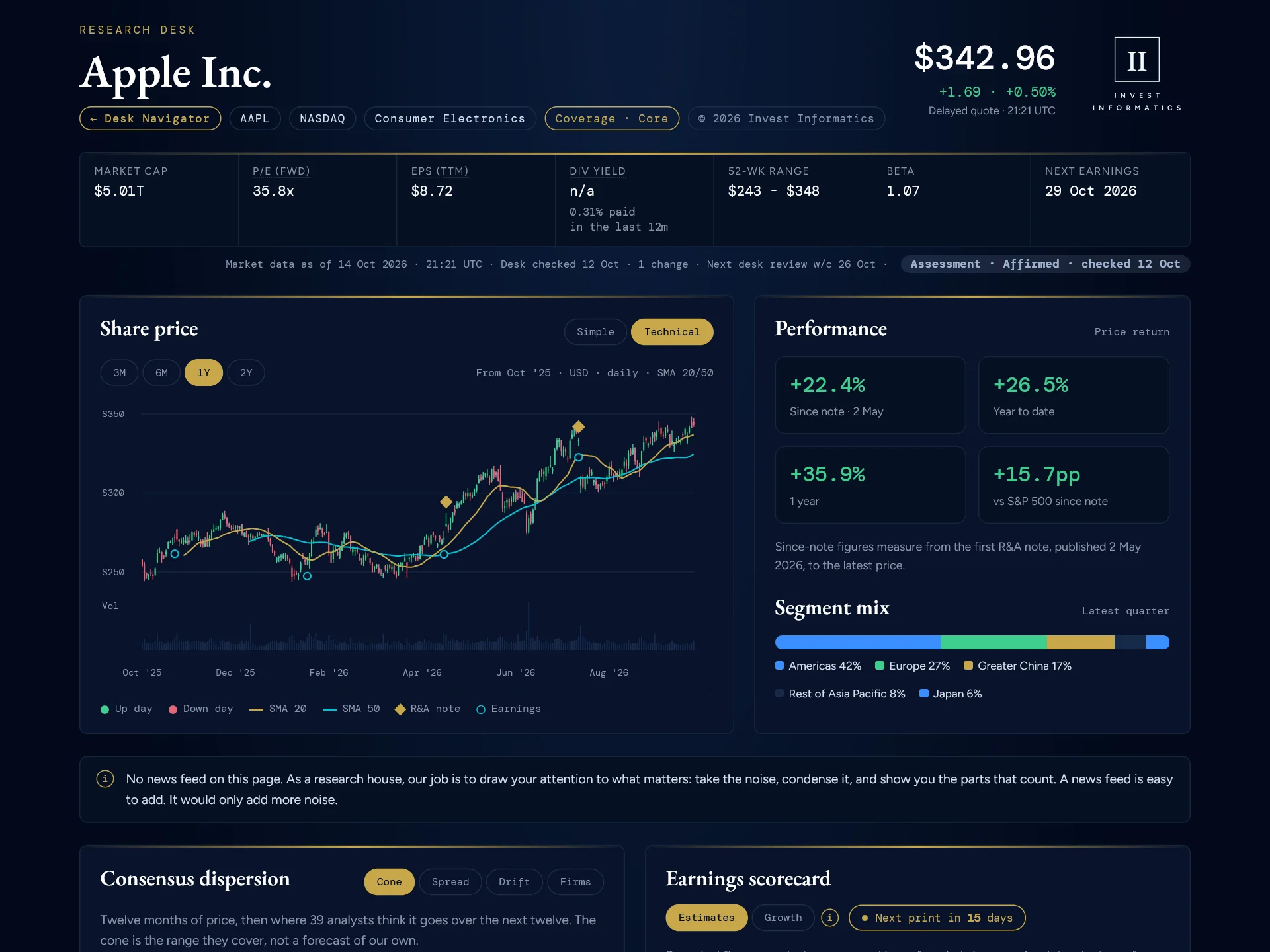Select the 6M time range

coord(161,373)
